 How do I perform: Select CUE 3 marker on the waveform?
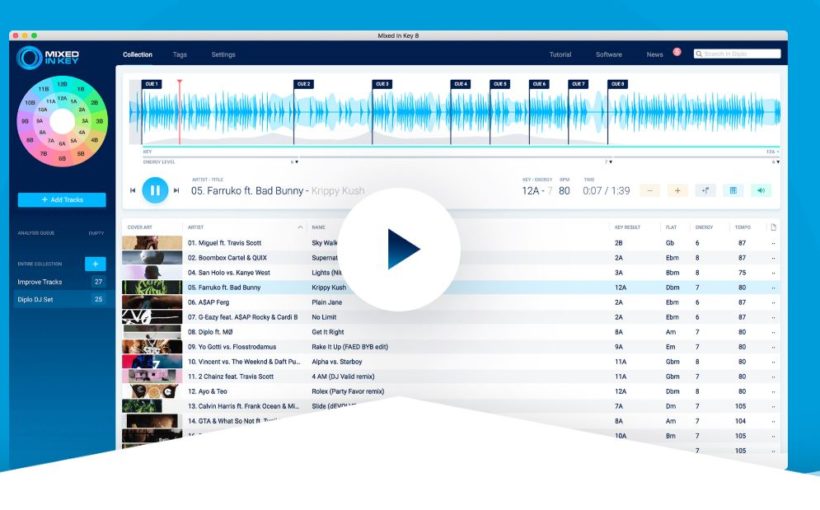[x=382, y=84]
